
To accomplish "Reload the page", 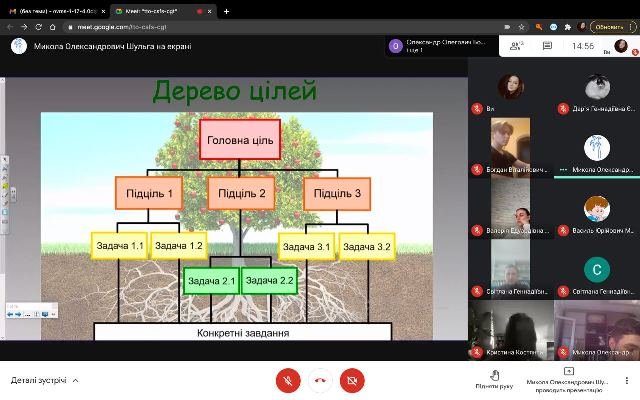I will (x=38, y=27).
